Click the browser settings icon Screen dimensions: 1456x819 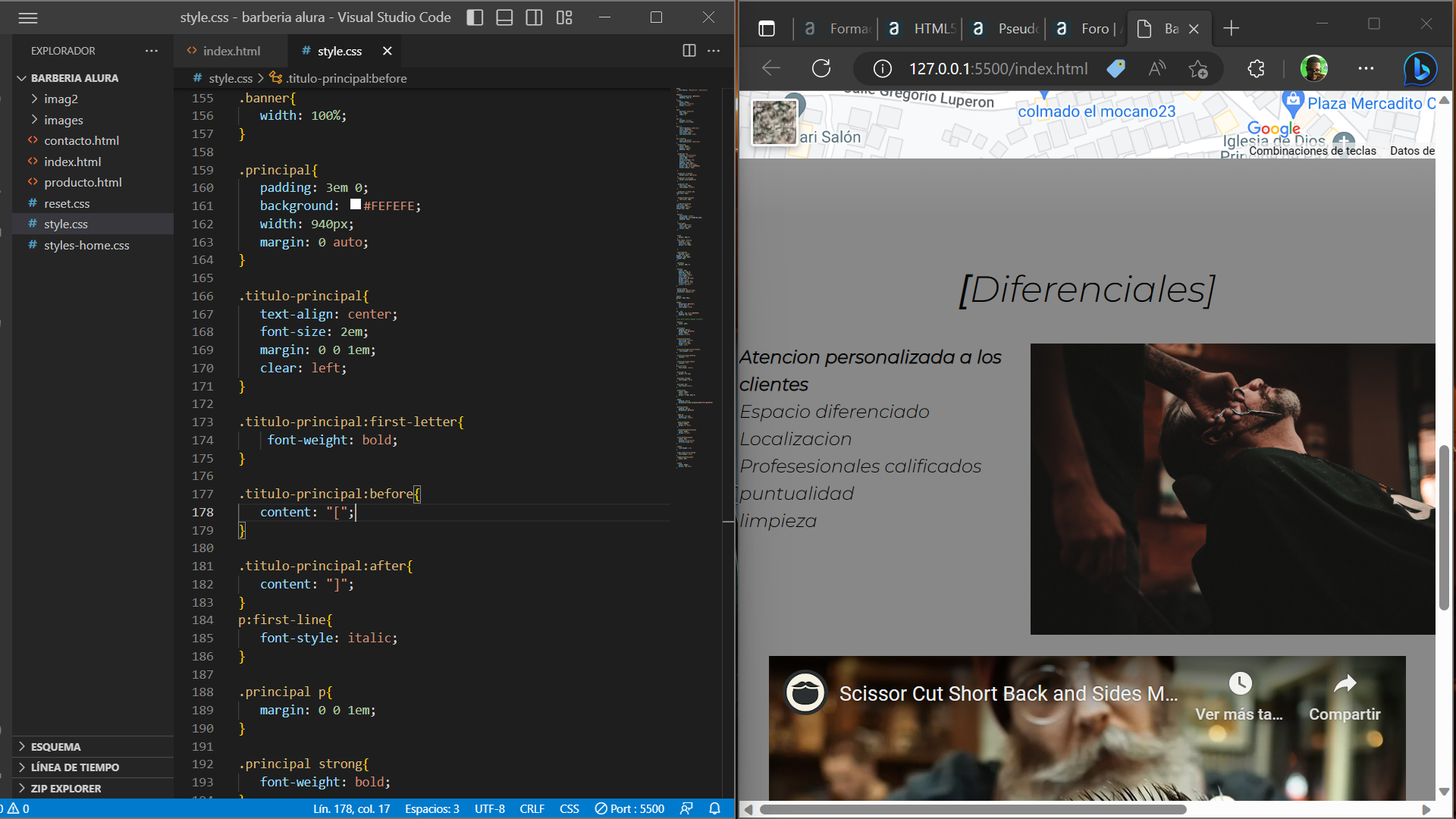1366,68
